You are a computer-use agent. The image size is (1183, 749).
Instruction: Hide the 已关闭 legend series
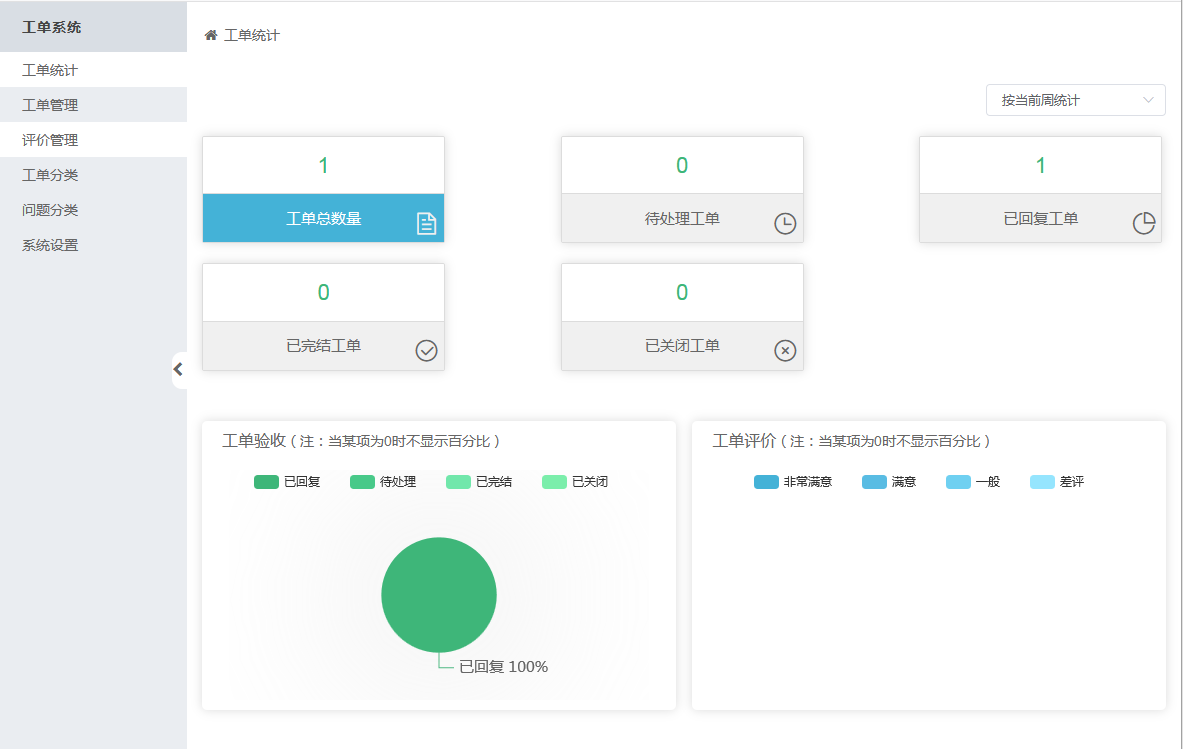click(575, 482)
